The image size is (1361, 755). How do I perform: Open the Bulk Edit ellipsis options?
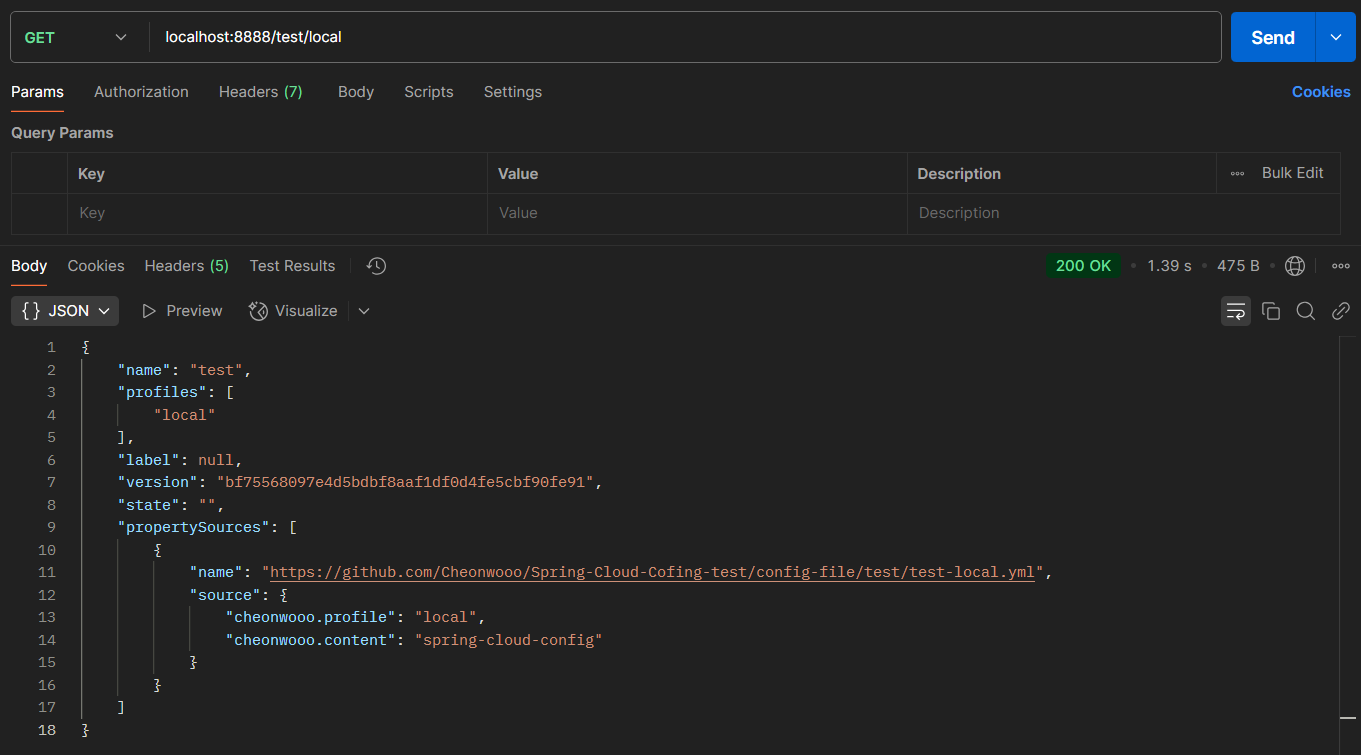click(1238, 173)
